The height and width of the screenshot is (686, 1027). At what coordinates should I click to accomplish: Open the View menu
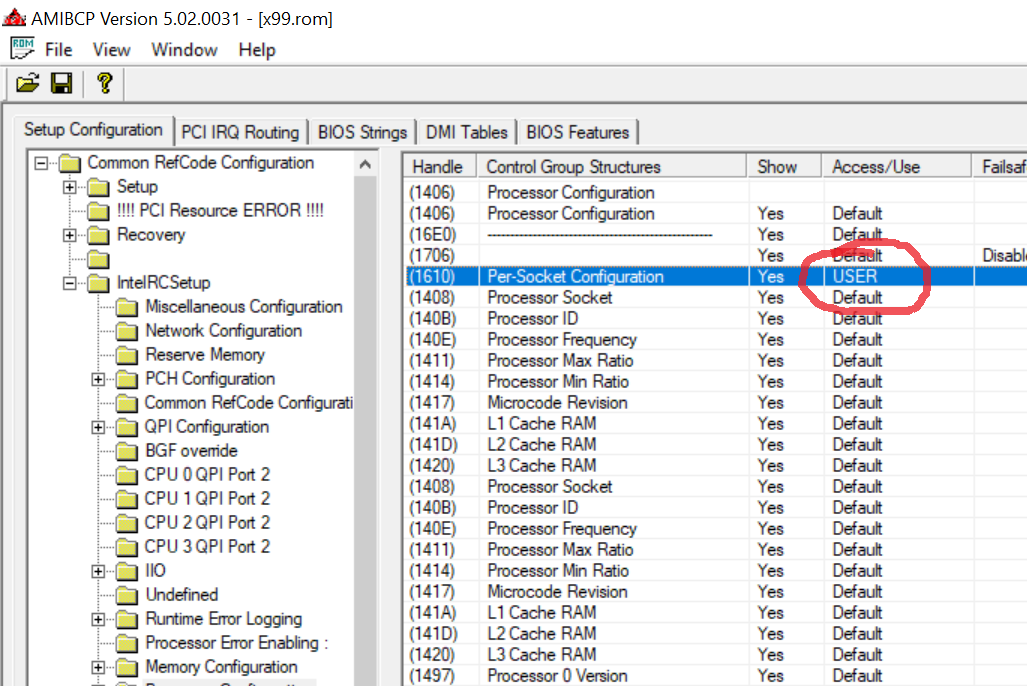[111, 50]
